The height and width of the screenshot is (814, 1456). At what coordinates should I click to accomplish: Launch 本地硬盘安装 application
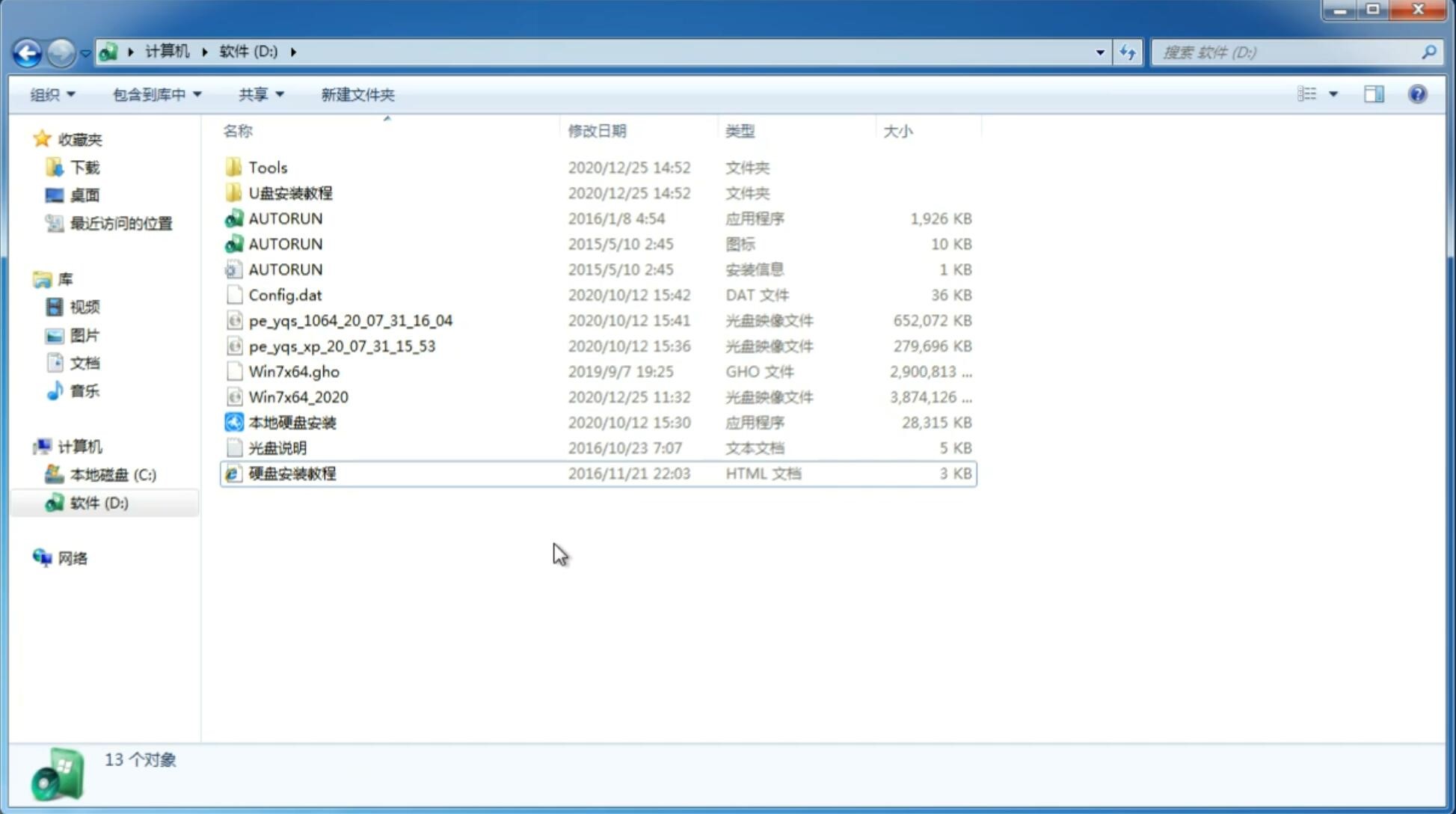(x=292, y=422)
